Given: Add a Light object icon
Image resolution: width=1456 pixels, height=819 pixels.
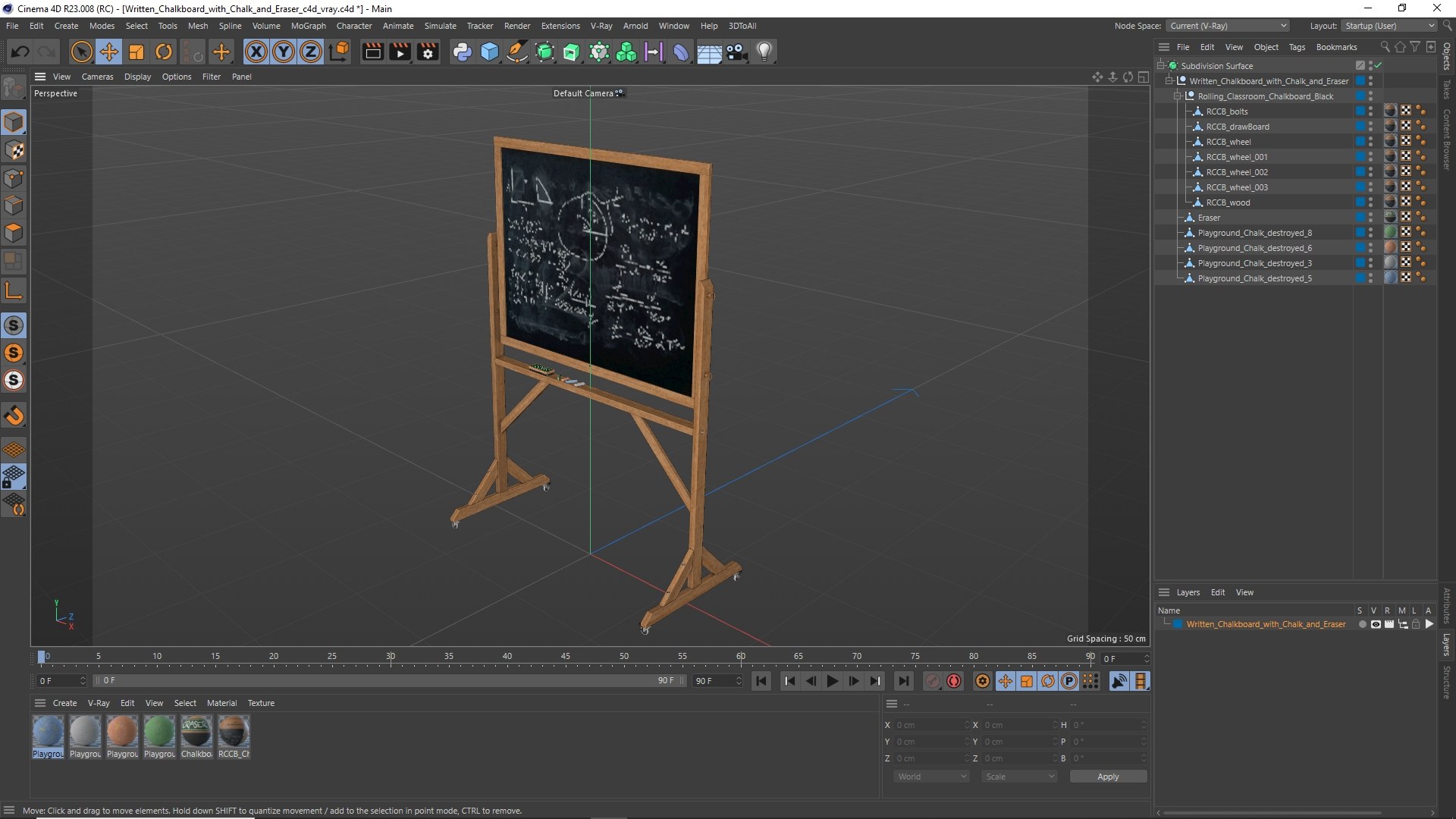Looking at the screenshot, I should coord(764,52).
